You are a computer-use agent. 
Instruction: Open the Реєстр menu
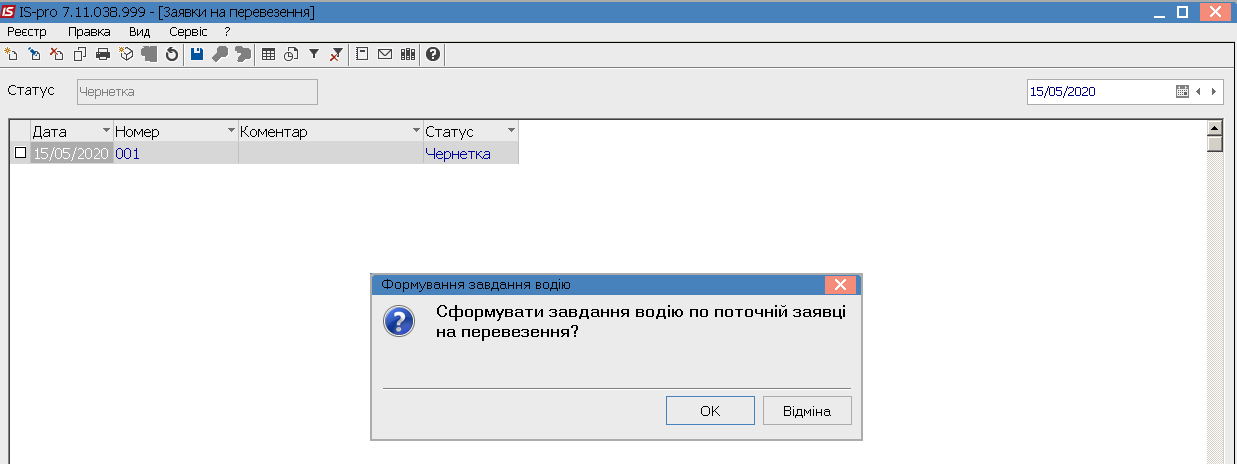(27, 32)
